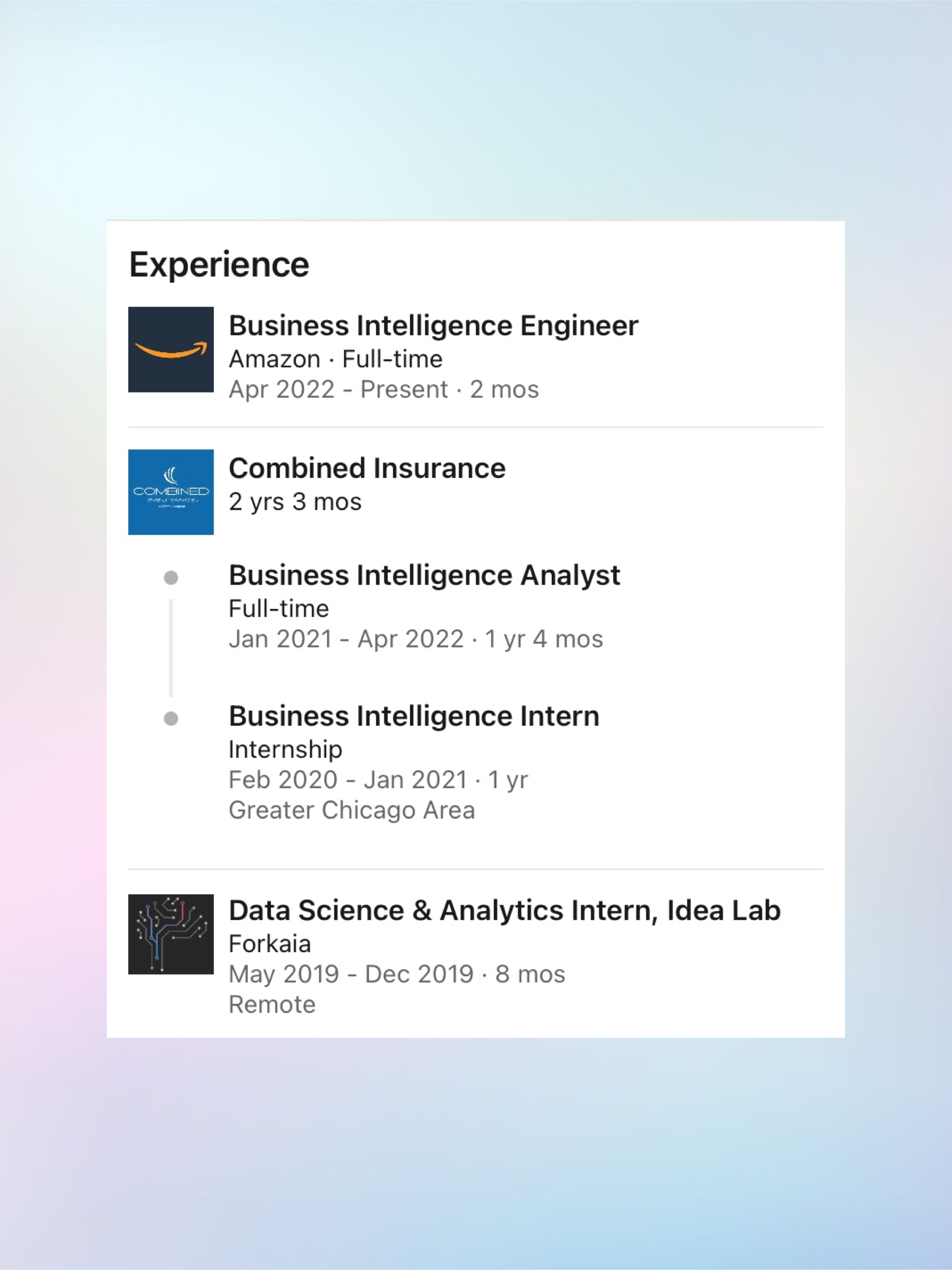Open the Business Intelligence Engineer role
This screenshot has width=952, height=1270.
click(x=434, y=326)
